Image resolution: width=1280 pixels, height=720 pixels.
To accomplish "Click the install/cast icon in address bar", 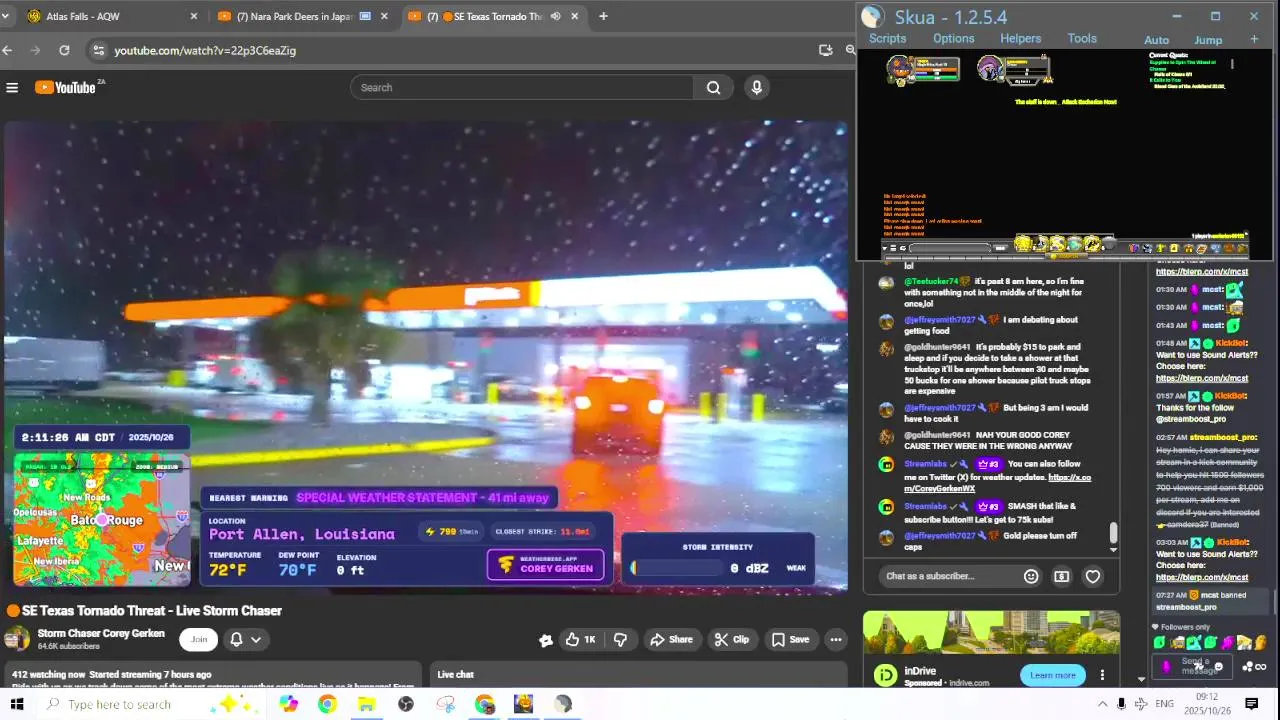I will coord(825,50).
